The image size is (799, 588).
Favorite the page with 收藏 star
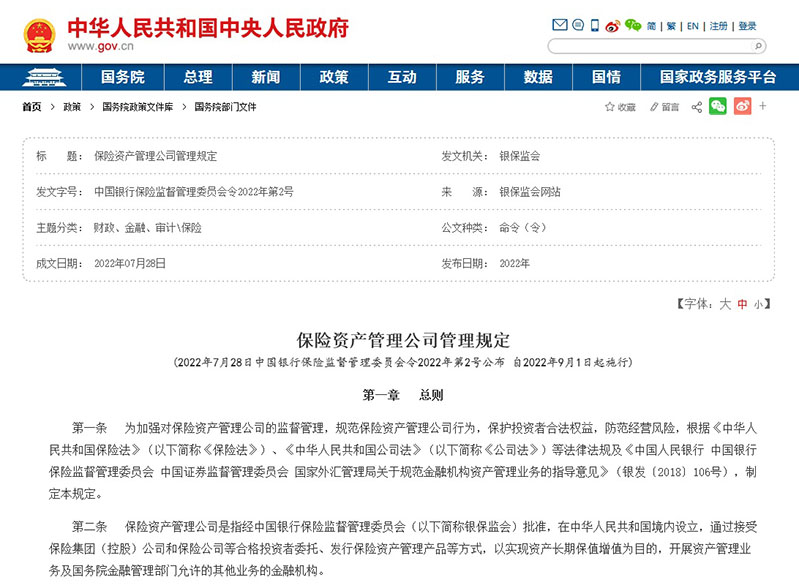click(x=619, y=106)
